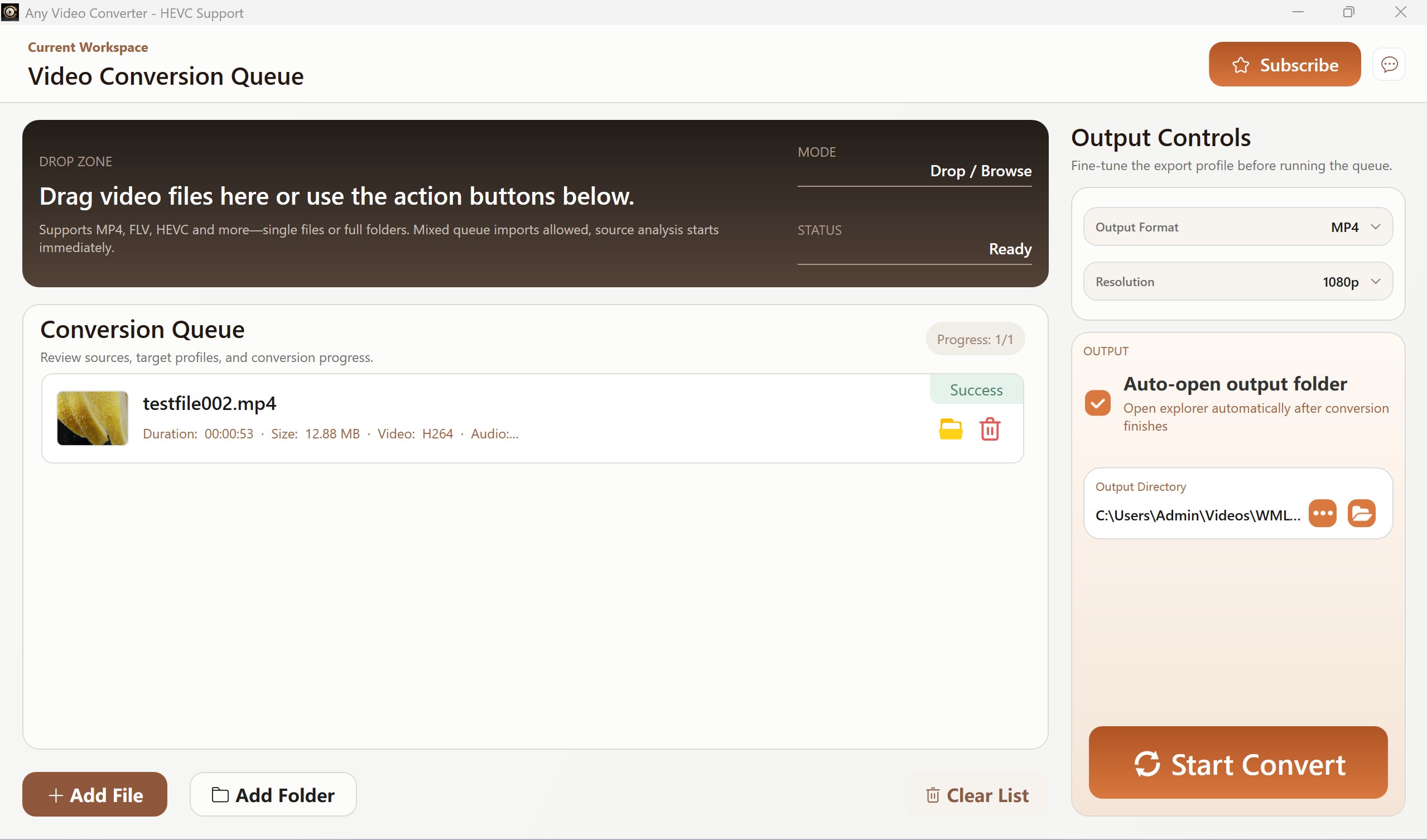
Task: Click Start Convert button
Action: tap(1238, 763)
